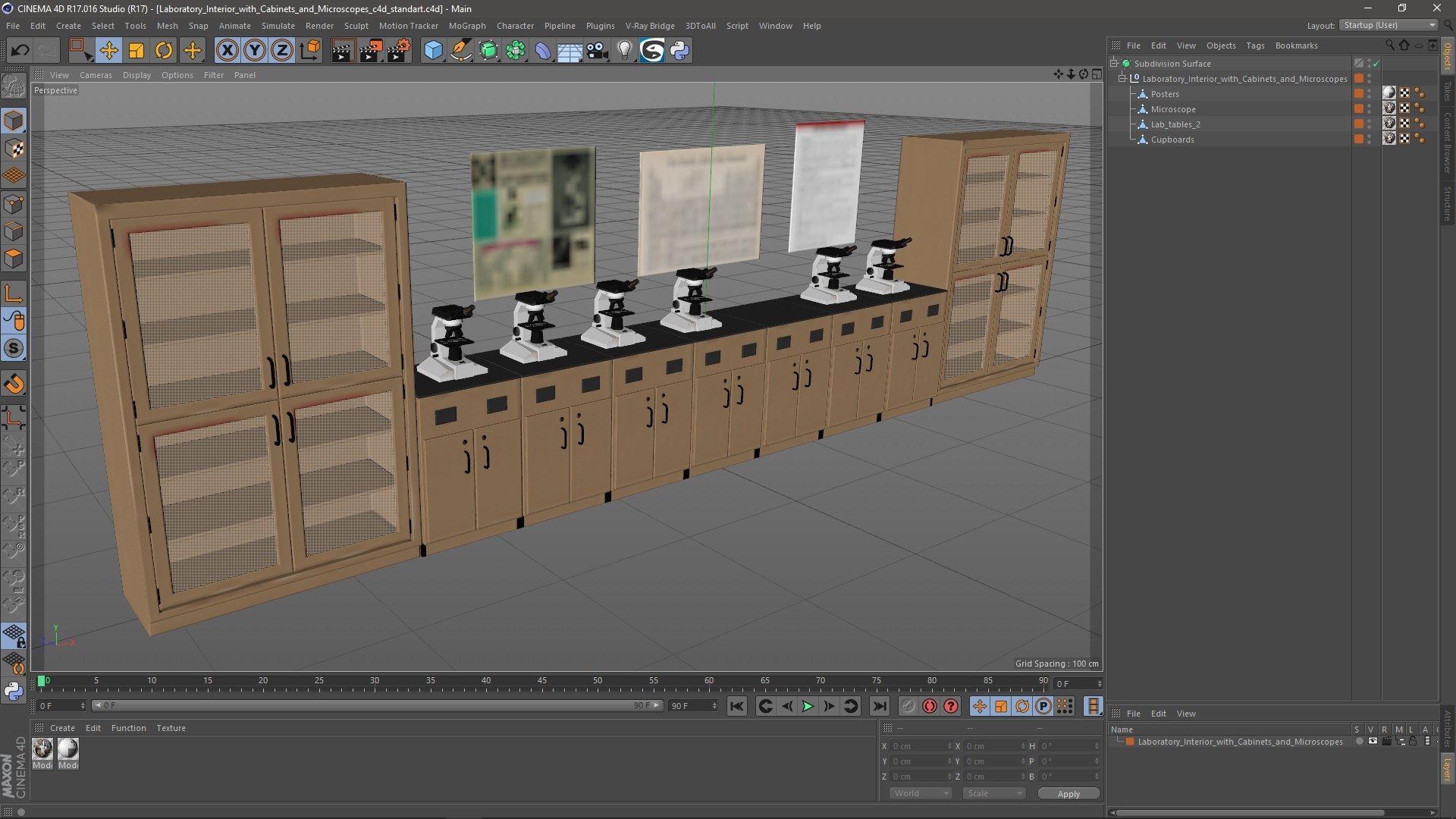Click the coordinate system icon
Image resolution: width=1456 pixels, height=819 pixels.
coord(309,51)
